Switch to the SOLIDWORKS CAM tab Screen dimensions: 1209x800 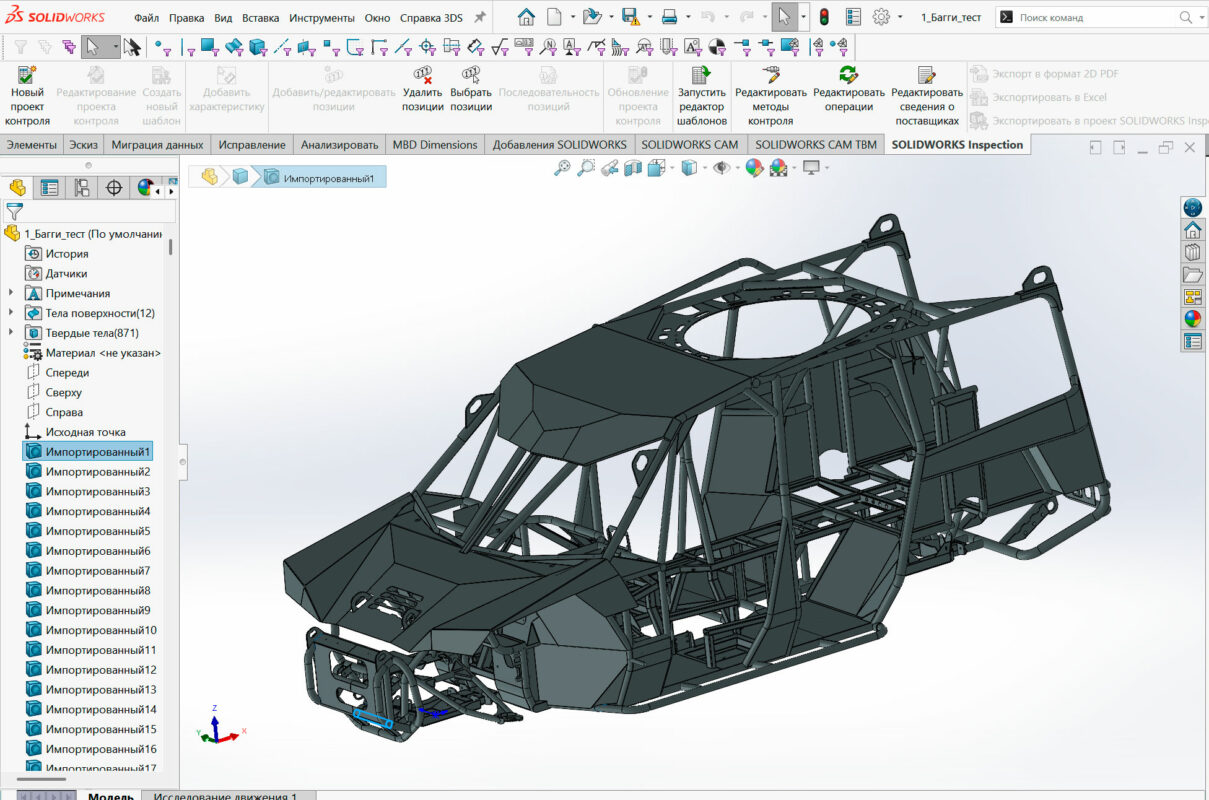[689, 145]
